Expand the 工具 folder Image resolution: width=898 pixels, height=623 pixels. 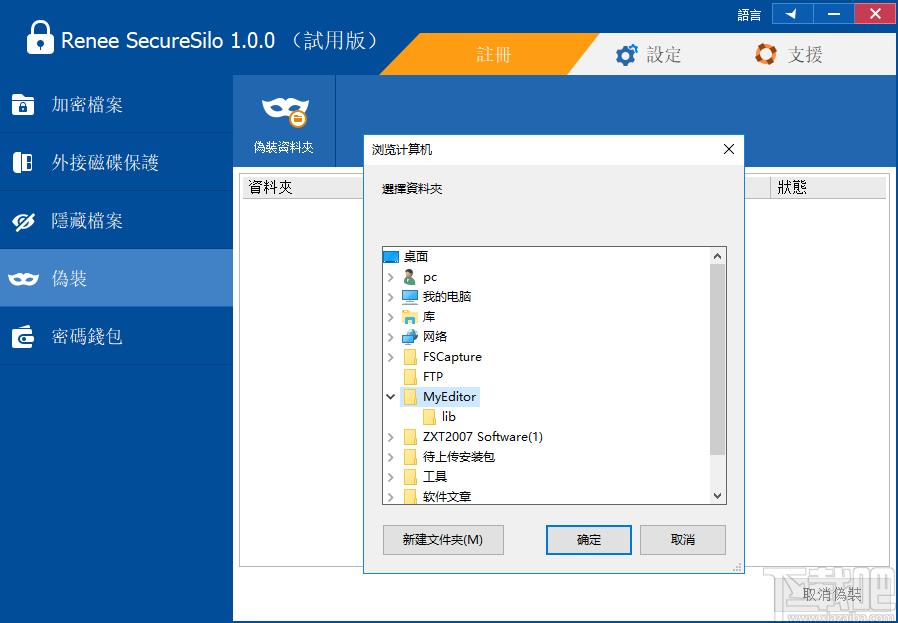point(391,476)
